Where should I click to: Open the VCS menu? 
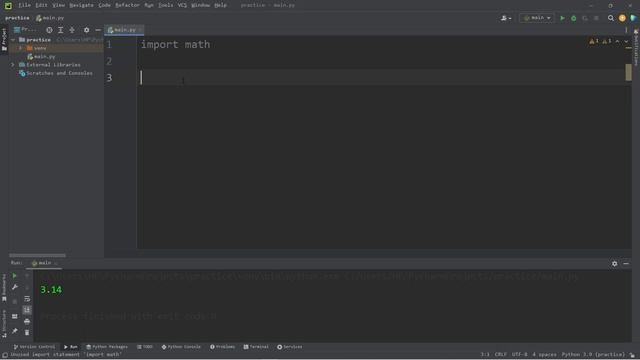click(182, 5)
